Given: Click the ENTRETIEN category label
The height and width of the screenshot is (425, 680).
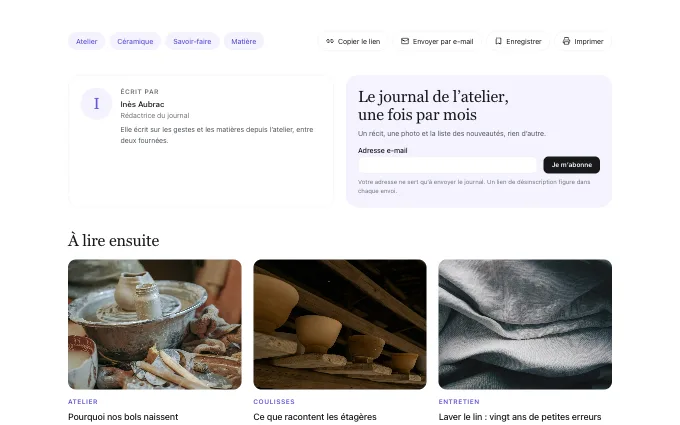Looking at the screenshot, I should (459, 402).
